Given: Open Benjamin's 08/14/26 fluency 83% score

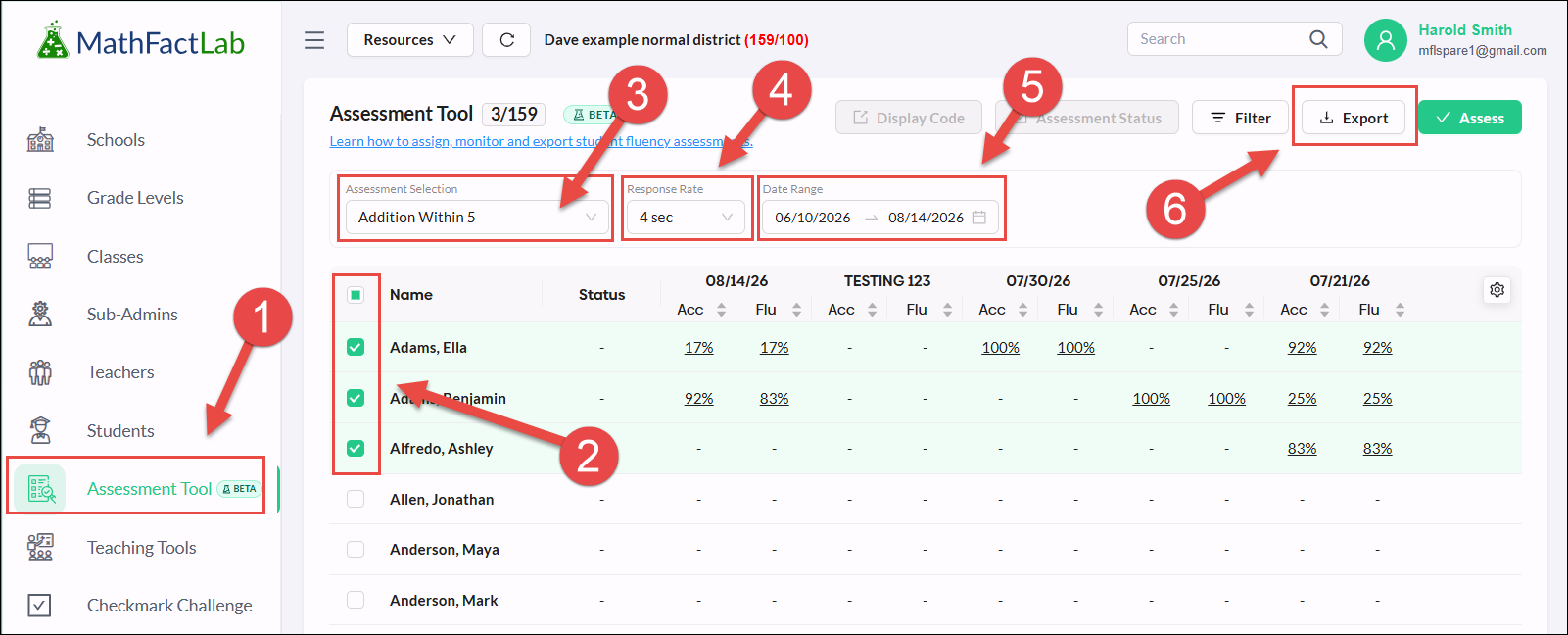Looking at the screenshot, I should point(774,399).
